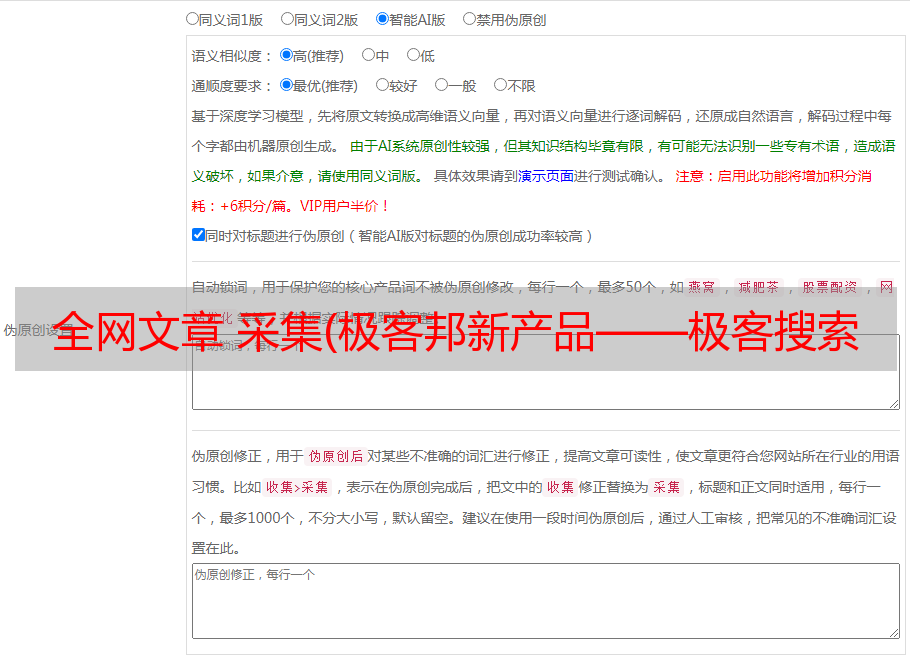Set 语义相似度 to 低
Screen dimensions: 911x658
click(413, 55)
